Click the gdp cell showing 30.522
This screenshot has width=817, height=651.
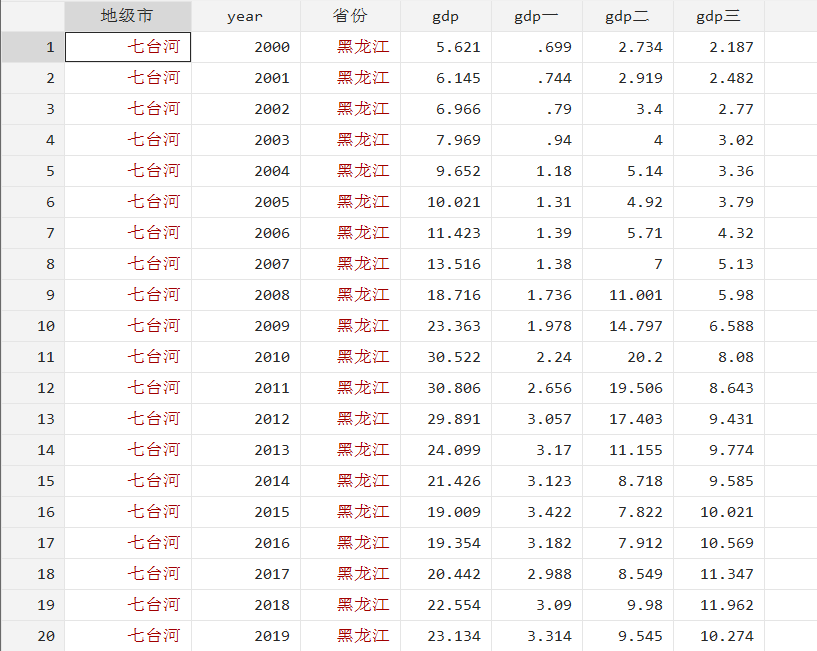coord(444,357)
